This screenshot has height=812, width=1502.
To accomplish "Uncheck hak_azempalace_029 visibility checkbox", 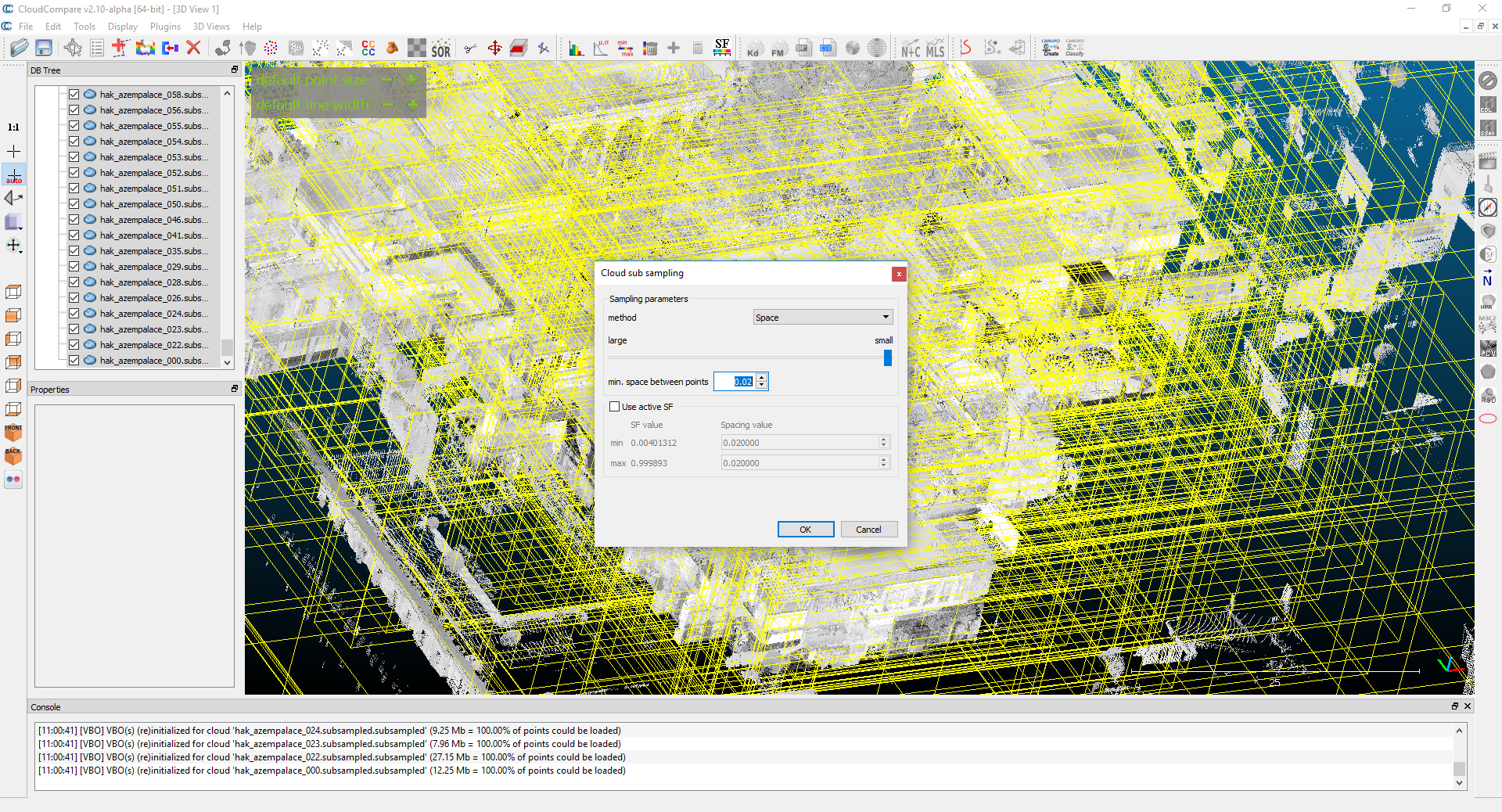I will tap(74, 267).
